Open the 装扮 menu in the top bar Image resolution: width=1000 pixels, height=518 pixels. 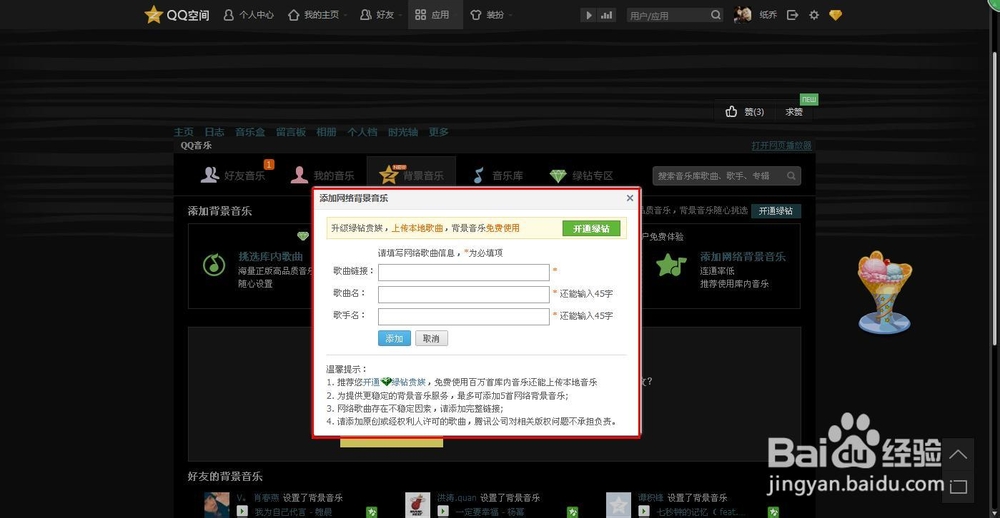[x=487, y=15]
